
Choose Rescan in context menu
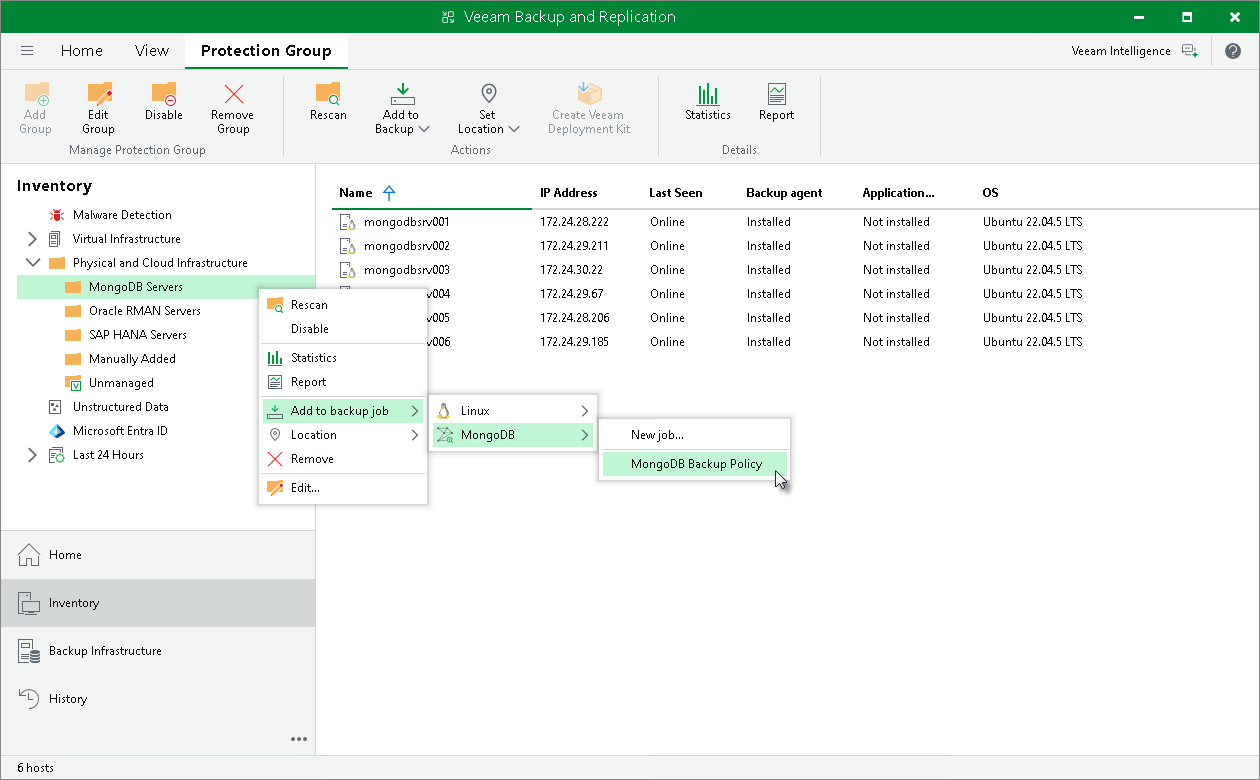[343, 305]
